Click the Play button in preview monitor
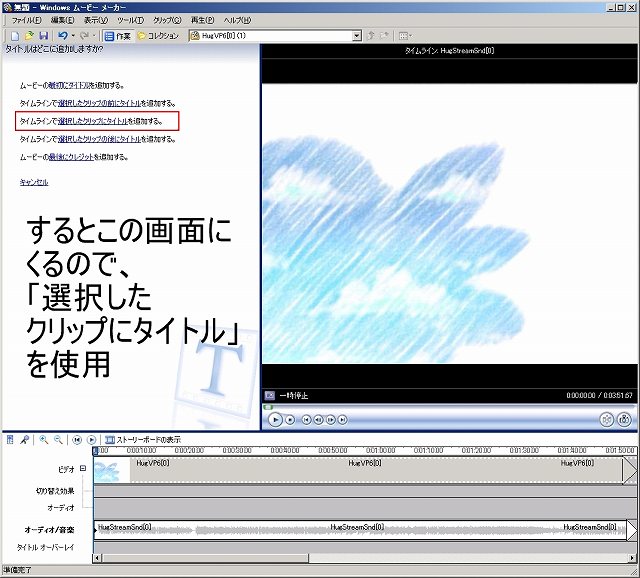The width and height of the screenshot is (640, 578). [x=275, y=419]
